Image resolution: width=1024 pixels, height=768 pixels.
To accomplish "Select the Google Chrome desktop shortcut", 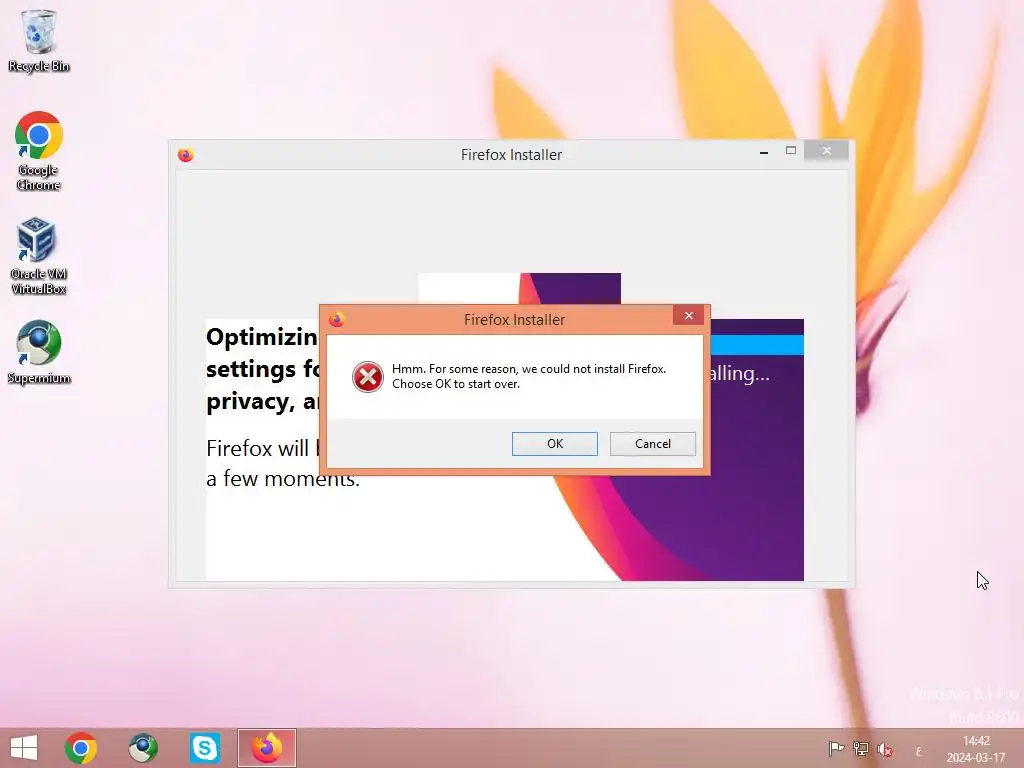I will pyautogui.click(x=39, y=151).
